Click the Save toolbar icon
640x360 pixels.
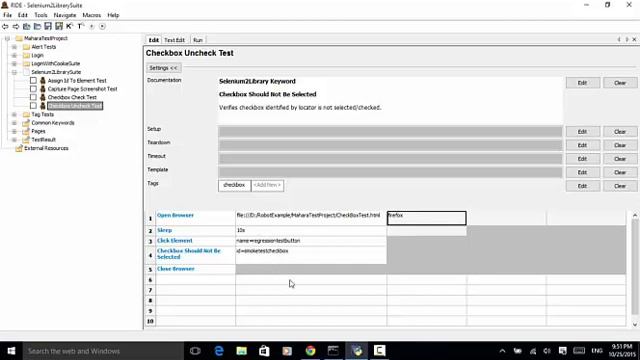coord(48,26)
